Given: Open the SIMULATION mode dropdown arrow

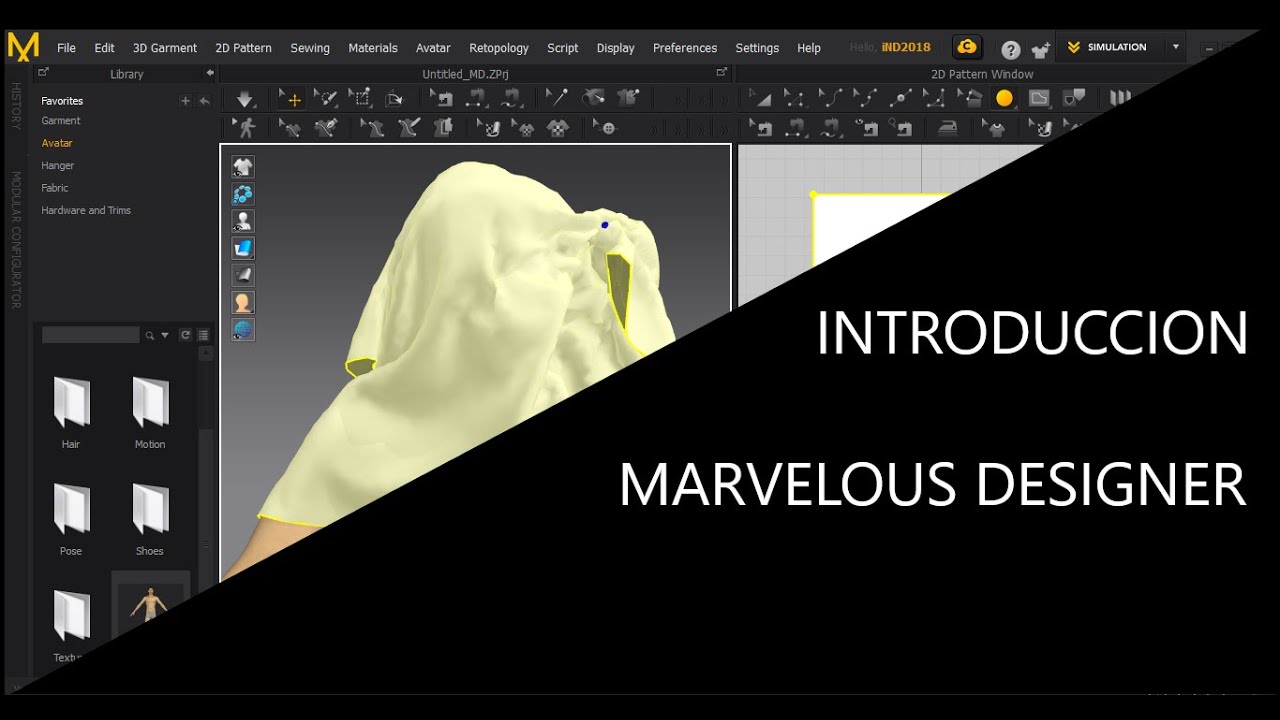Looking at the screenshot, I should click(x=1176, y=47).
